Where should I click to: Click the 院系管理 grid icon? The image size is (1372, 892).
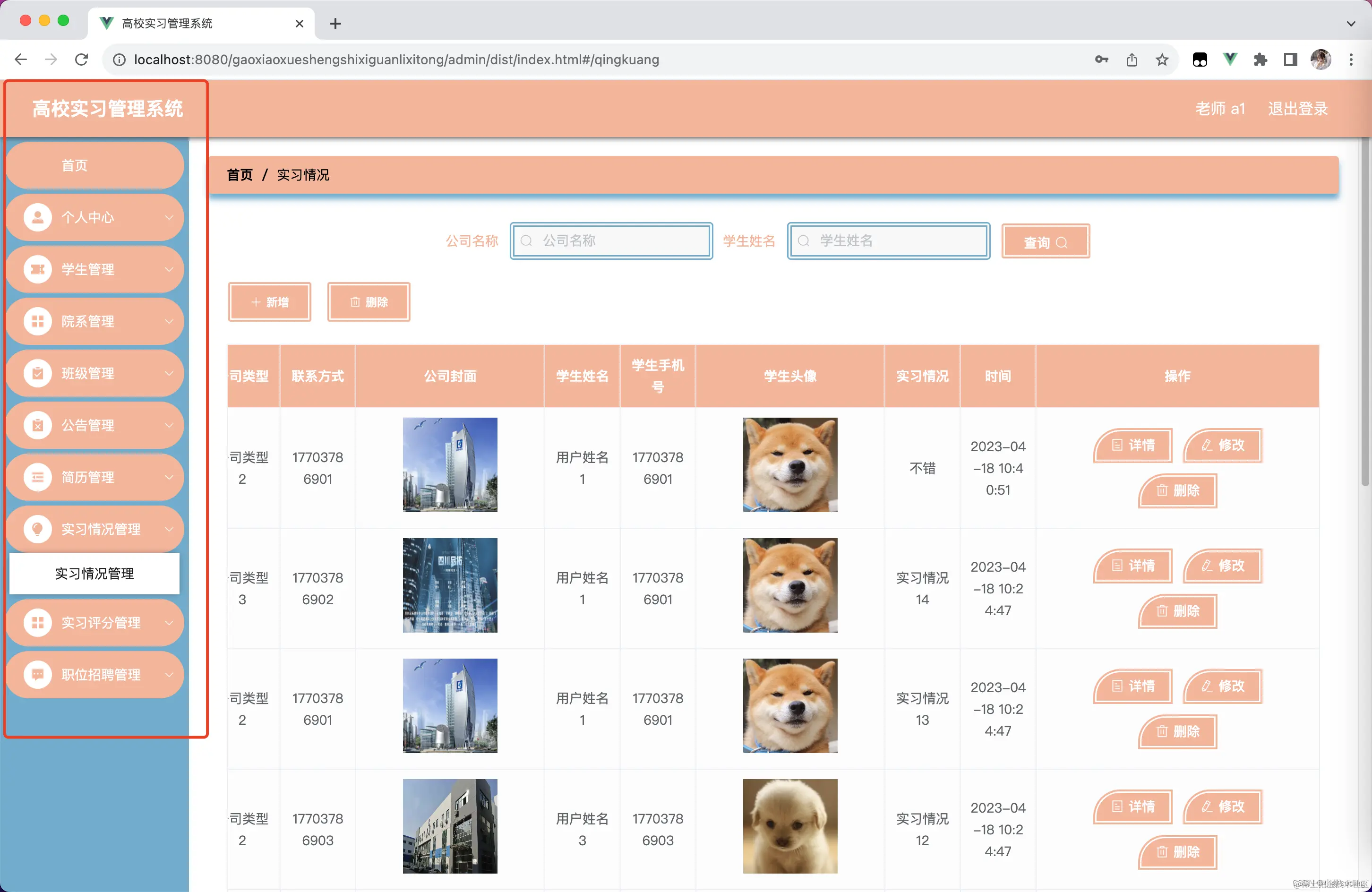pyautogui.click(x=37, y=321)
